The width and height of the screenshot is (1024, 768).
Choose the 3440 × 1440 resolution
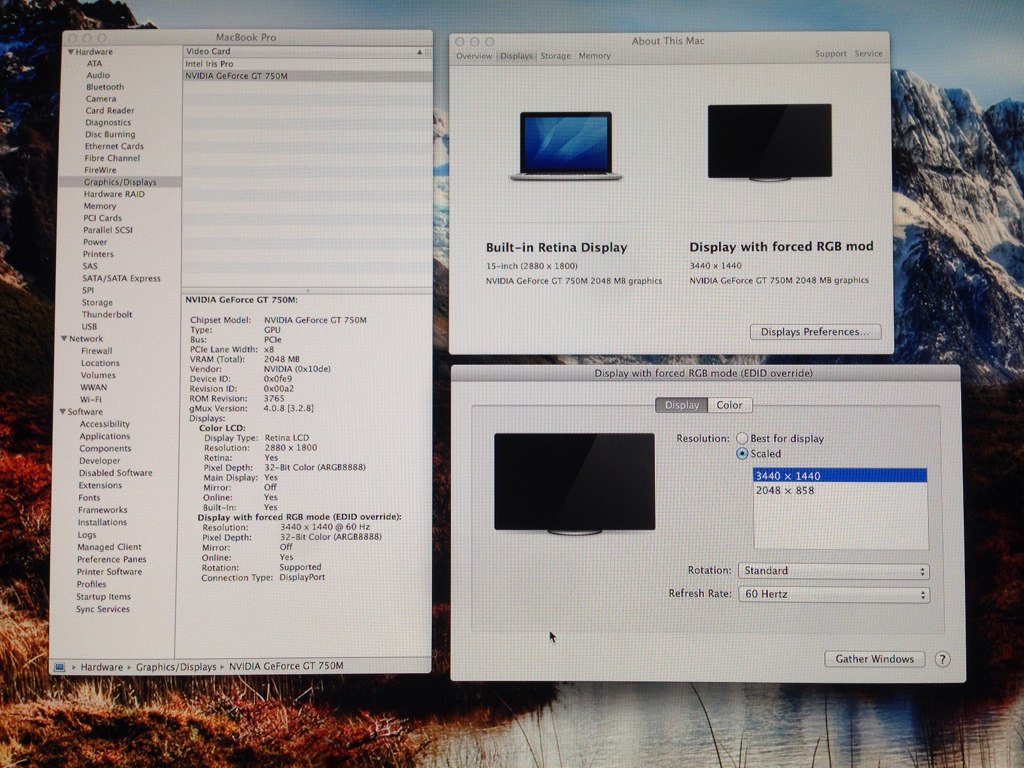(x=840, y=476)
